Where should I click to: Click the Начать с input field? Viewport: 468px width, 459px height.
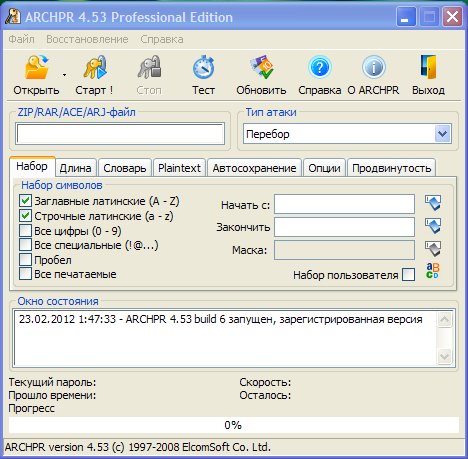pos(344,204)
